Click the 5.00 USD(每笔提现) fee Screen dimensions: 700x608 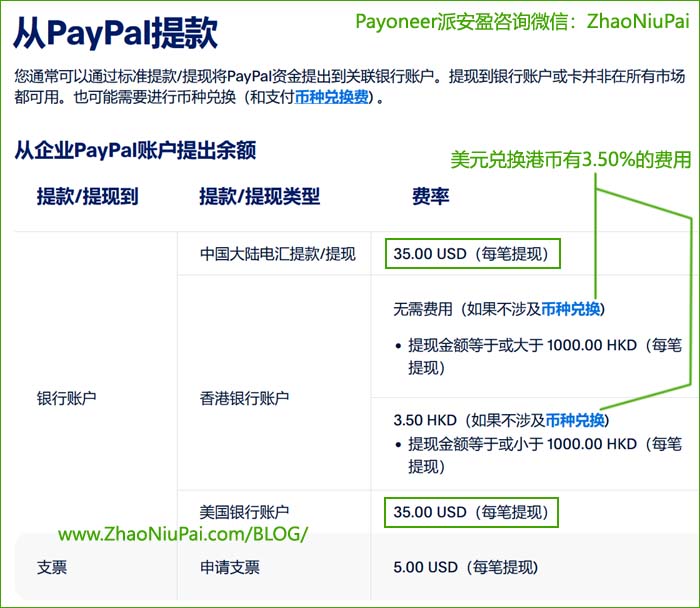coord(466,567)
